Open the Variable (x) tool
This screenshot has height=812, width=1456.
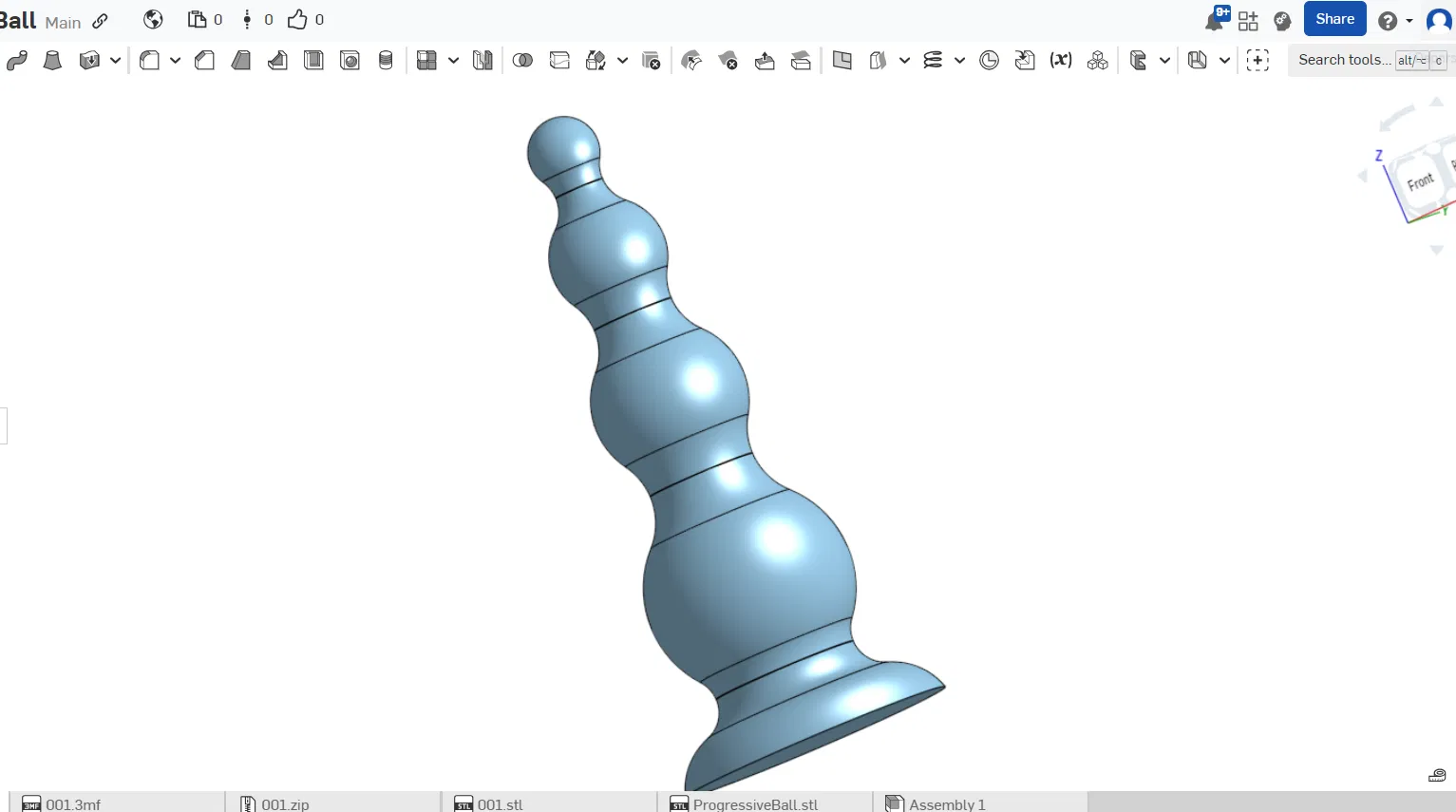tap(1061, 61)
